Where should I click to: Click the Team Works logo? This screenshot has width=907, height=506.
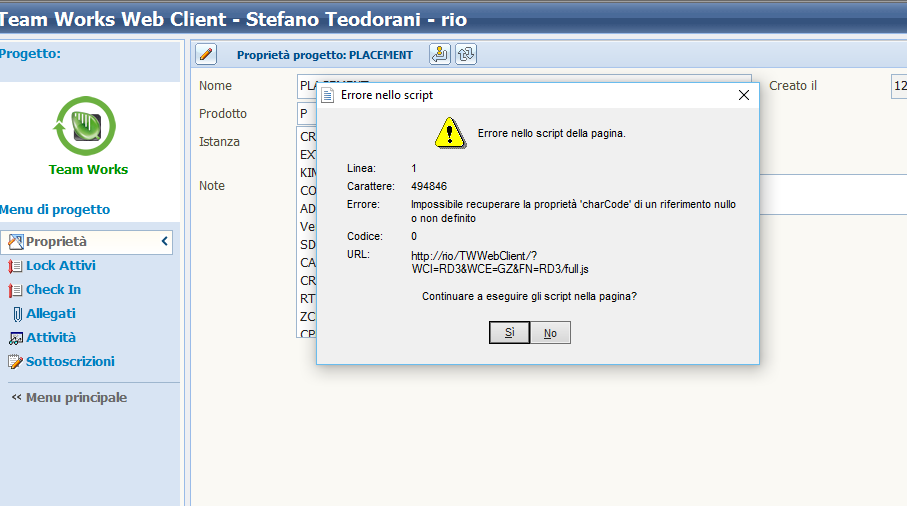tap(85, 125)
